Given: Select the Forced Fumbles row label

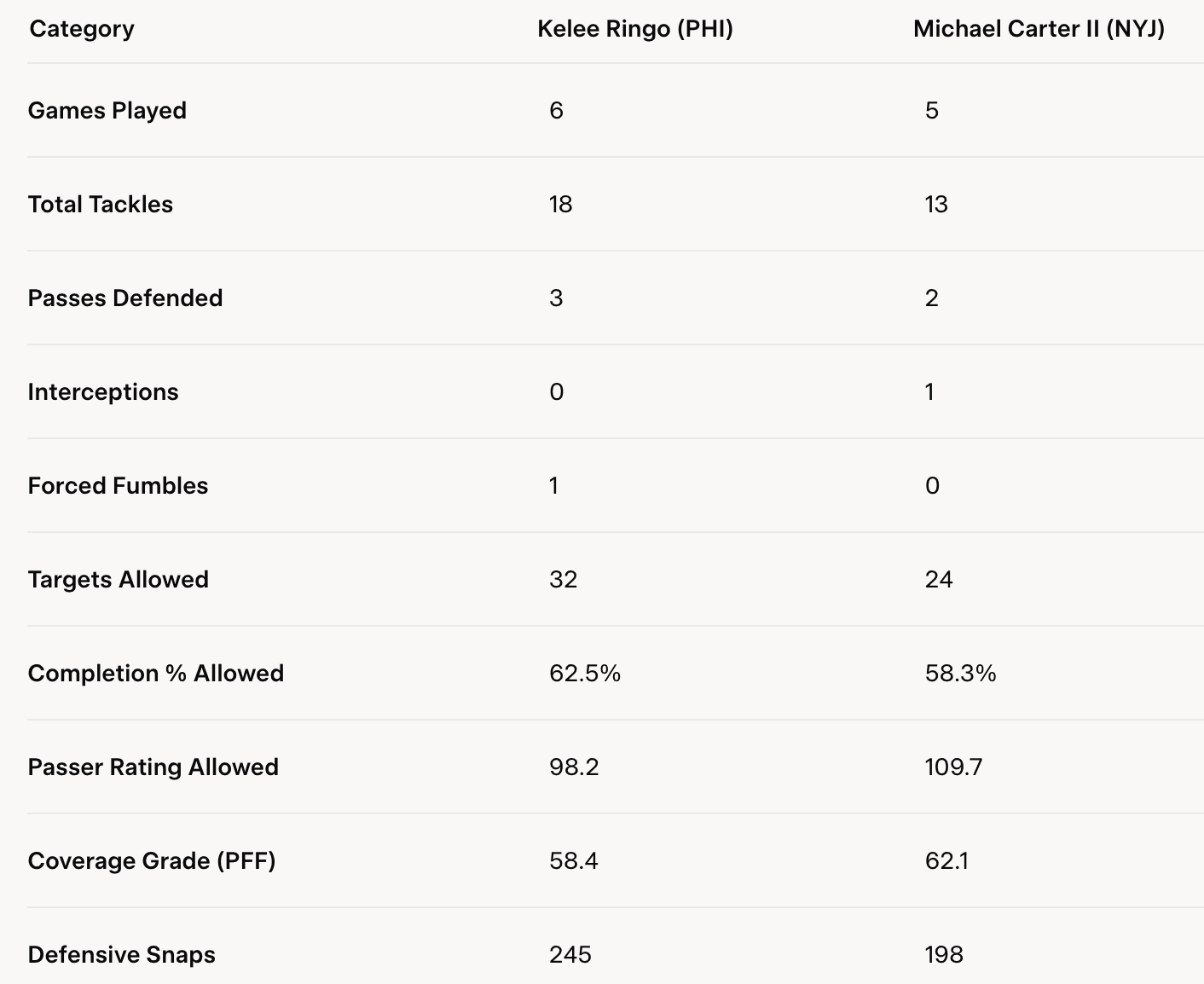Looking at the screenshot, I should coord(119,486).
